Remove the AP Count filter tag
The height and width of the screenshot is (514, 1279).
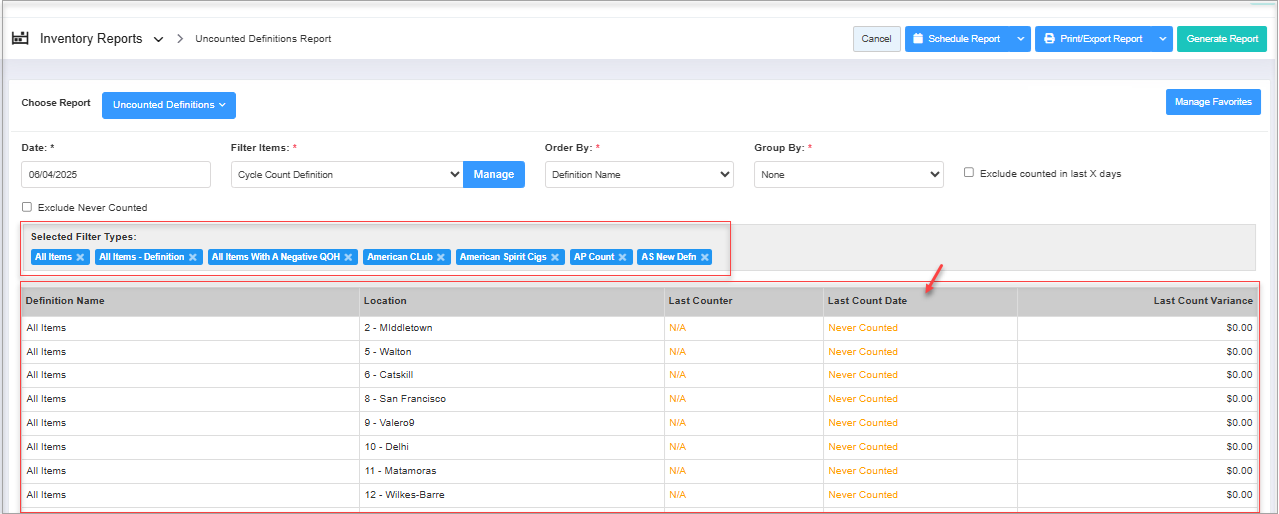pyautogui.click(x=623, y=257)
